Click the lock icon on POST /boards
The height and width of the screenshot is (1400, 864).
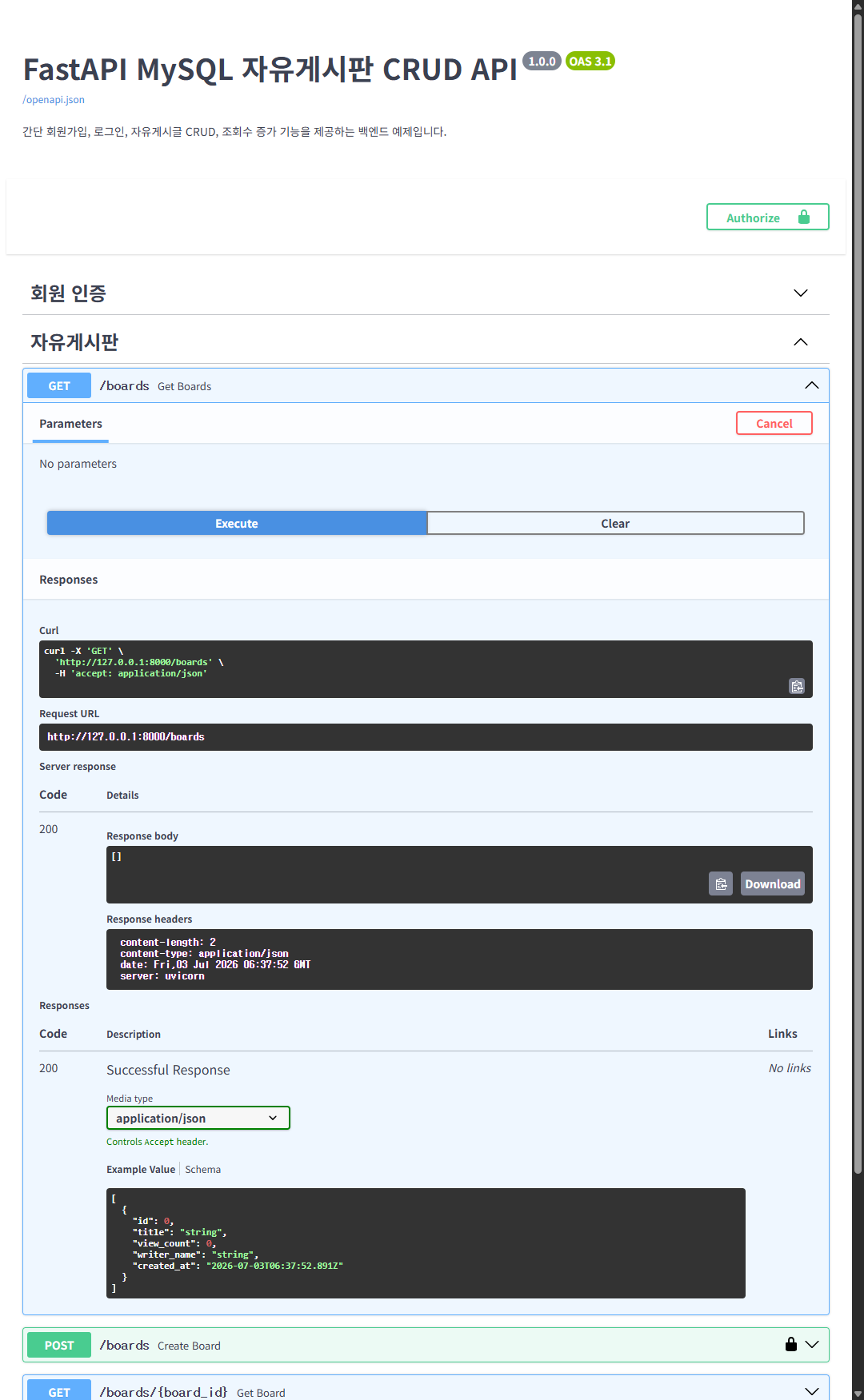791,1344
